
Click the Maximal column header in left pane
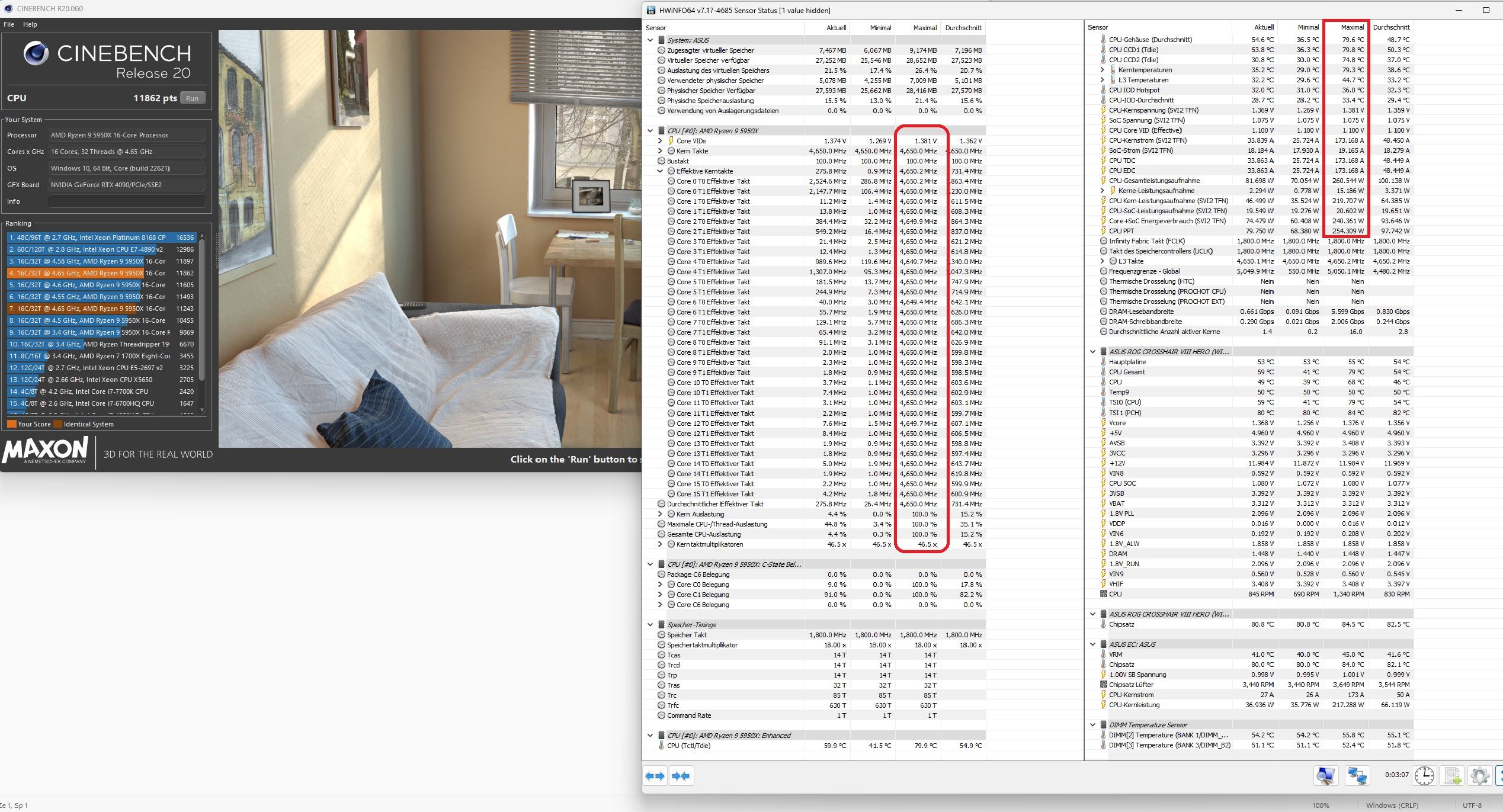917,28
